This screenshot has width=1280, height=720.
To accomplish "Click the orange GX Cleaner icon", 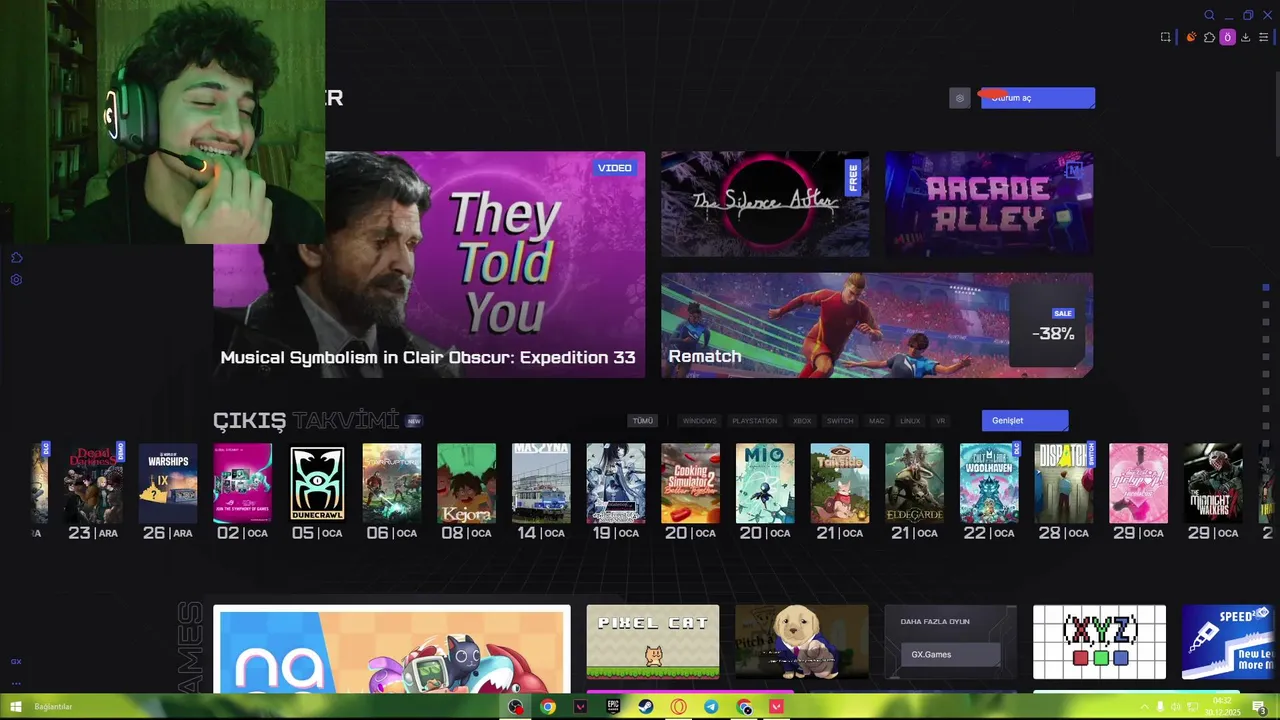I will click(x=1191, y=37).
